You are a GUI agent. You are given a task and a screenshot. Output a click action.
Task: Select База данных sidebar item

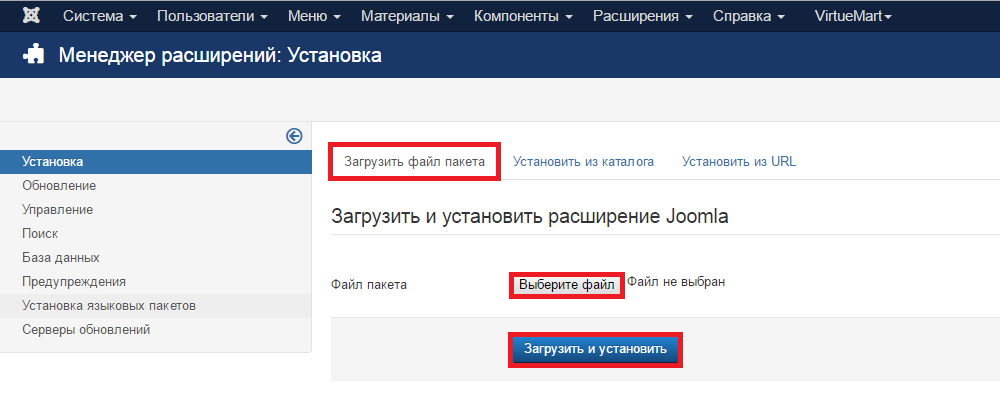coord(60,257)
